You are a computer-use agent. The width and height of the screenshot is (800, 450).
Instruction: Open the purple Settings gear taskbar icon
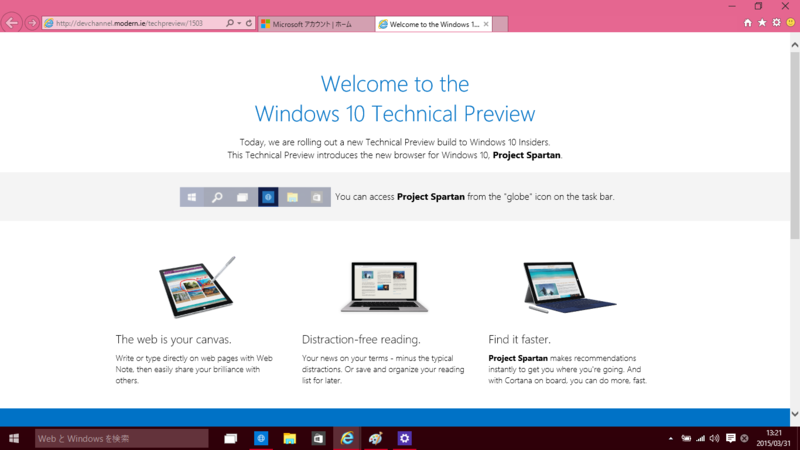[x=405, y=438]
